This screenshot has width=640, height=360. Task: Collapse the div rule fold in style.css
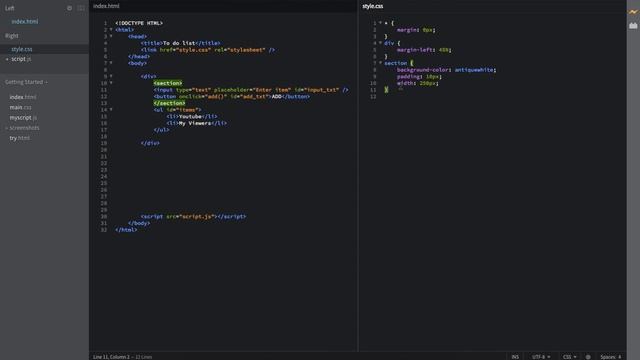tap(380, 43)
